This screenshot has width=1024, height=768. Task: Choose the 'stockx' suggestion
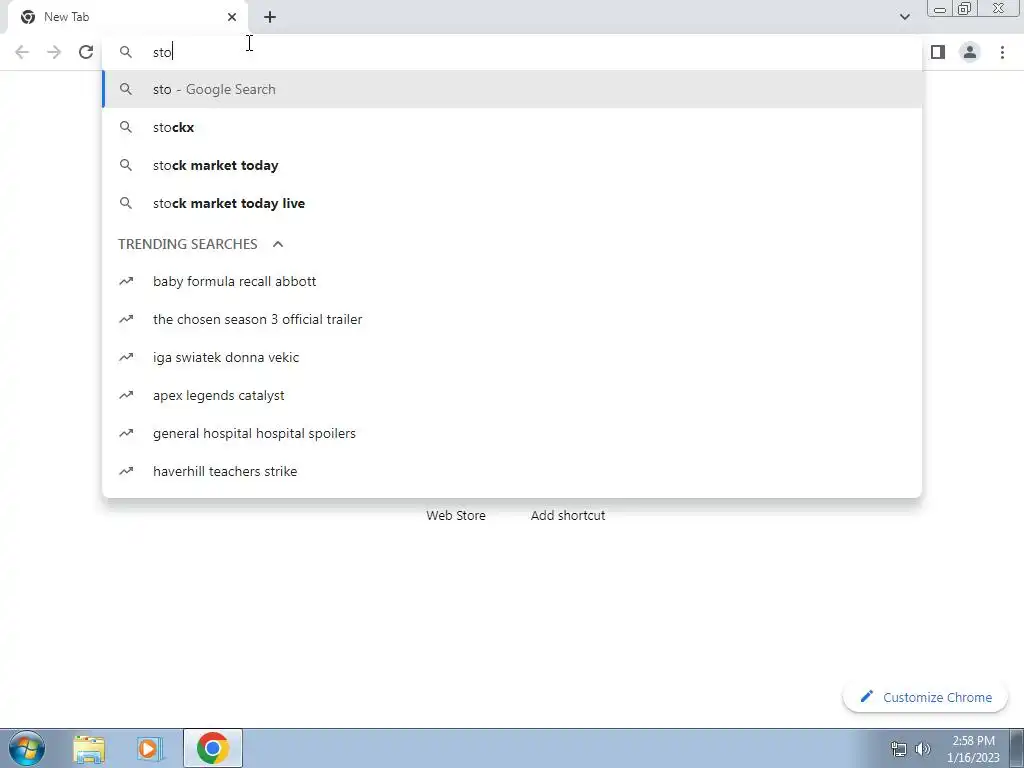click(513, 127)
